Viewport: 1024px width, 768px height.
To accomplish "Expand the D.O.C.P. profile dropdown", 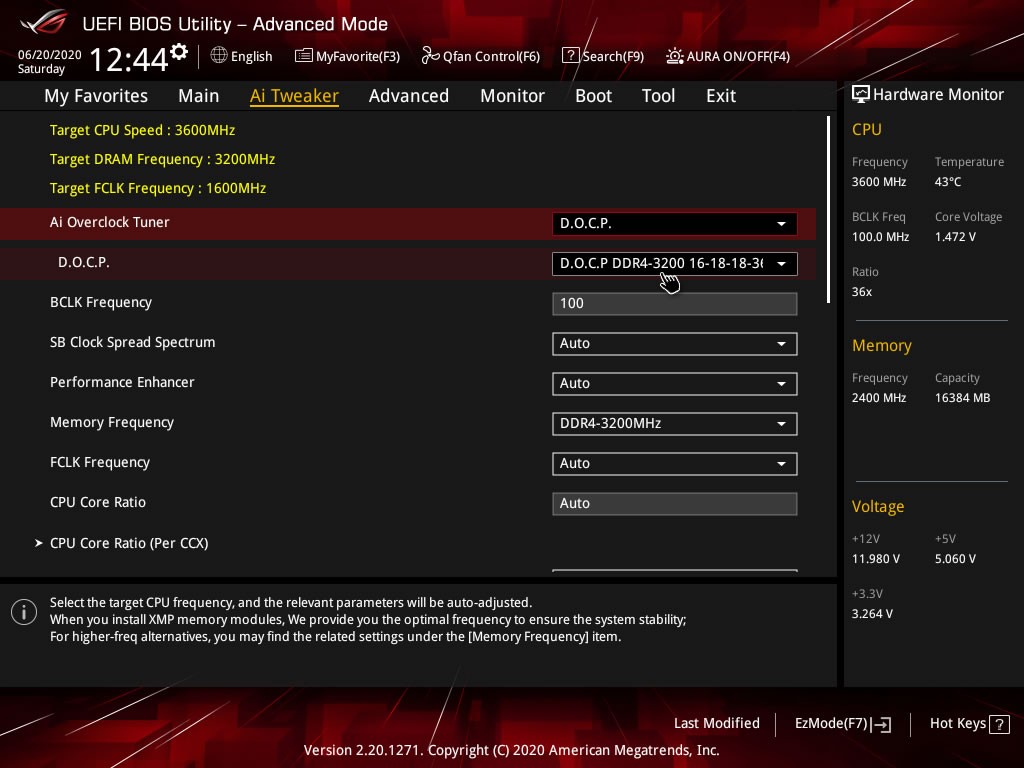I will click(x=674, y=264).
